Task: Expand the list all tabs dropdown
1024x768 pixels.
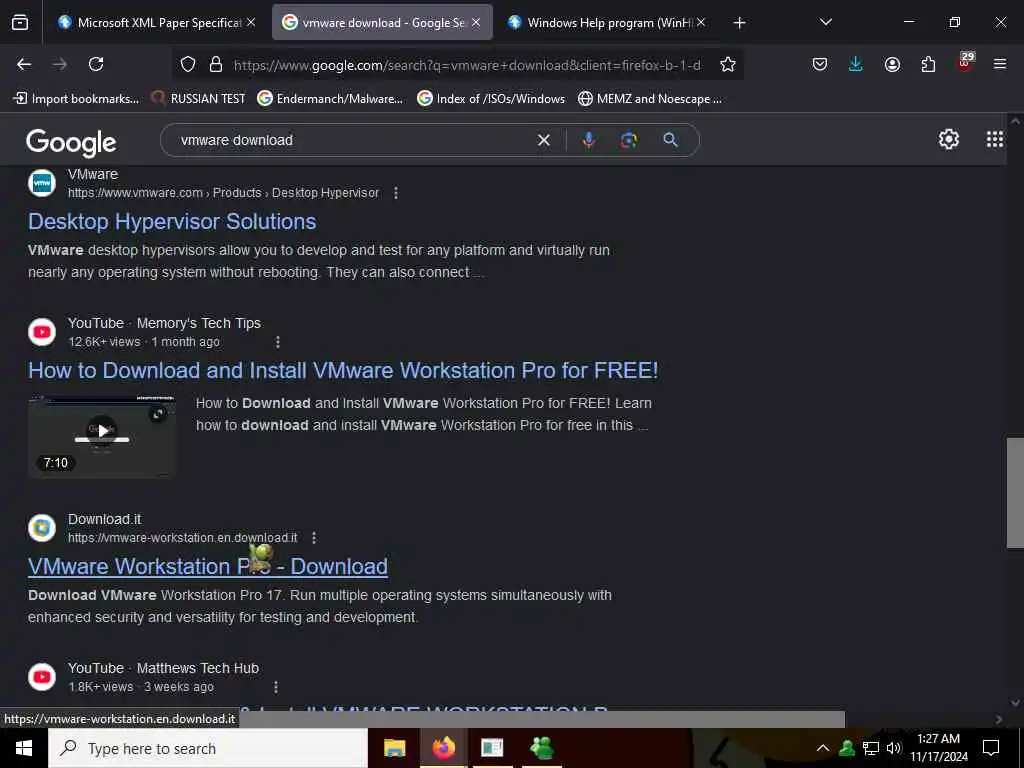Action: [825, 23]
